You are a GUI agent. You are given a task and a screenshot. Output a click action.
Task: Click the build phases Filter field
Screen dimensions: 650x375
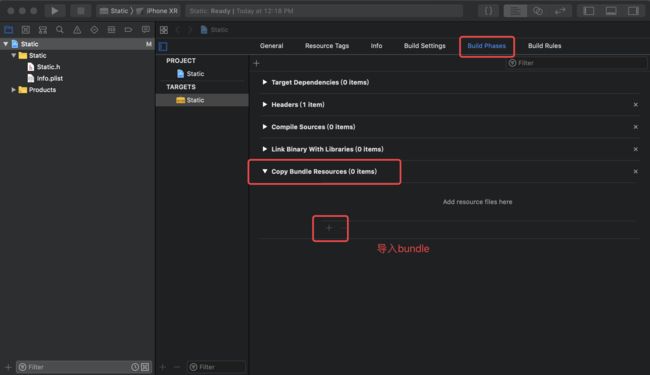tap(577, 63)
